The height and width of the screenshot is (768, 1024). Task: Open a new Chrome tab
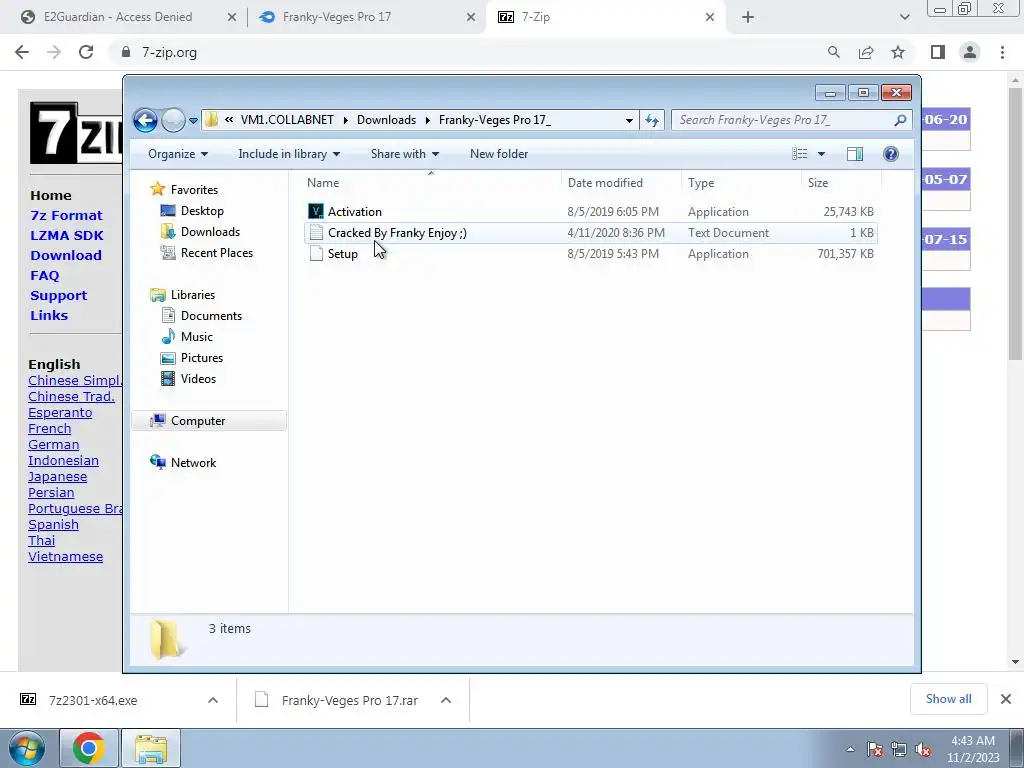[x=748, y=17]
